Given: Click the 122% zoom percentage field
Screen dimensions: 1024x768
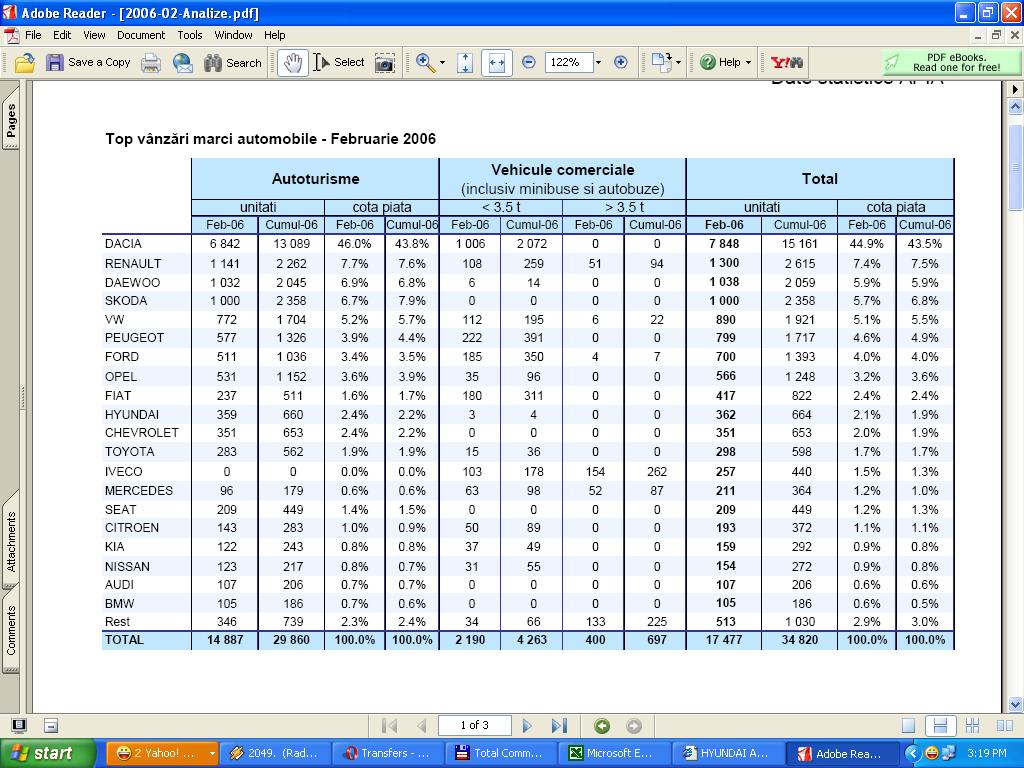Looking at the screenshot, I should tap(568, 63).
